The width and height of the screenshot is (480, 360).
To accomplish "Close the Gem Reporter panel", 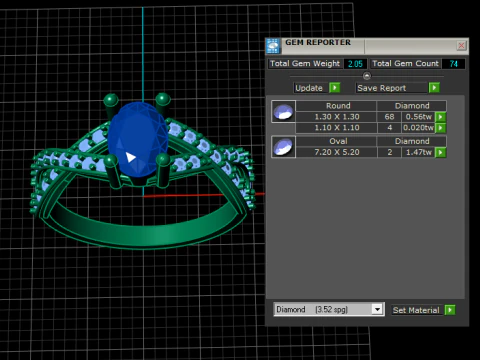I will tap(461, 45).
